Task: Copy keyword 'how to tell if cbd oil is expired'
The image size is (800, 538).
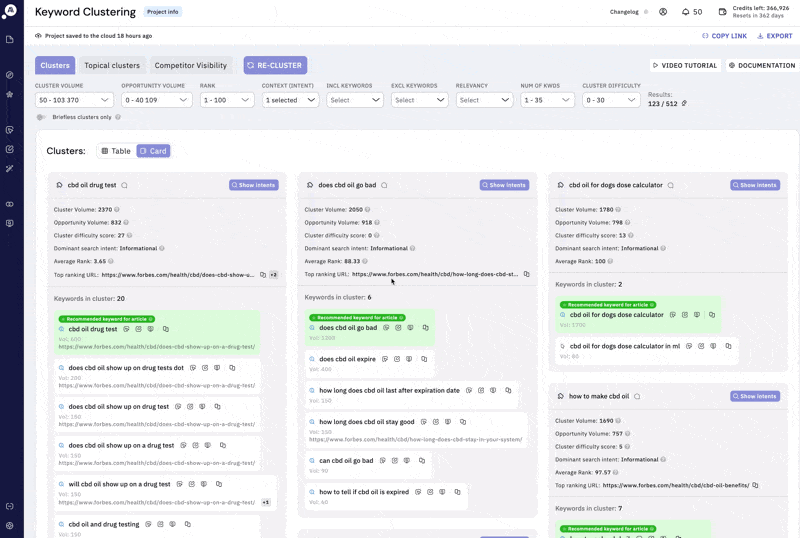Action: [457, 492]
